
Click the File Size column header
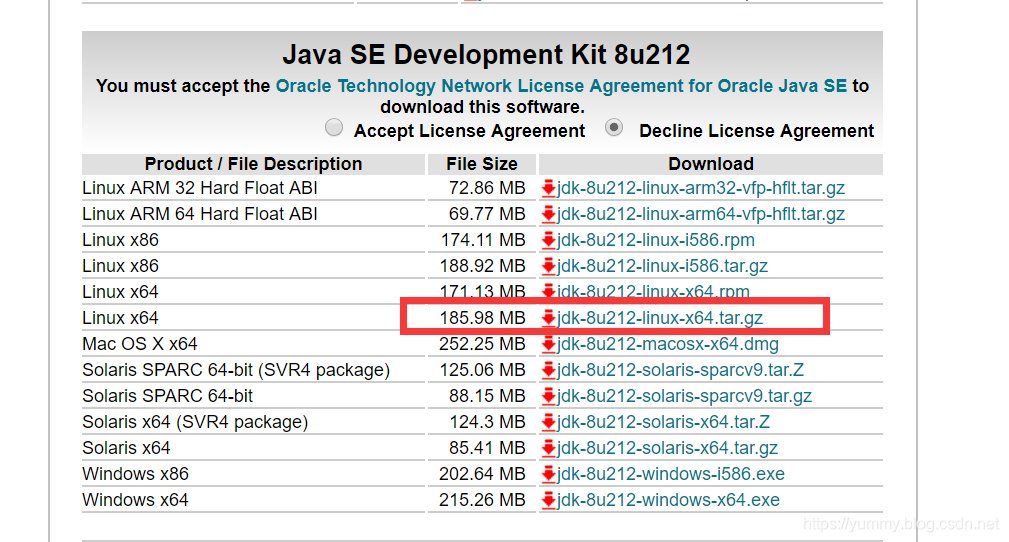coord(482,164)
